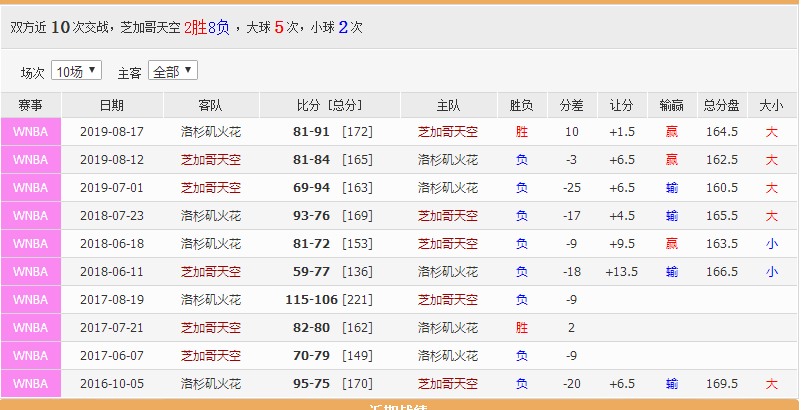Select the score 81-84
The image size is (809, 410).
[x=311, y=159]
